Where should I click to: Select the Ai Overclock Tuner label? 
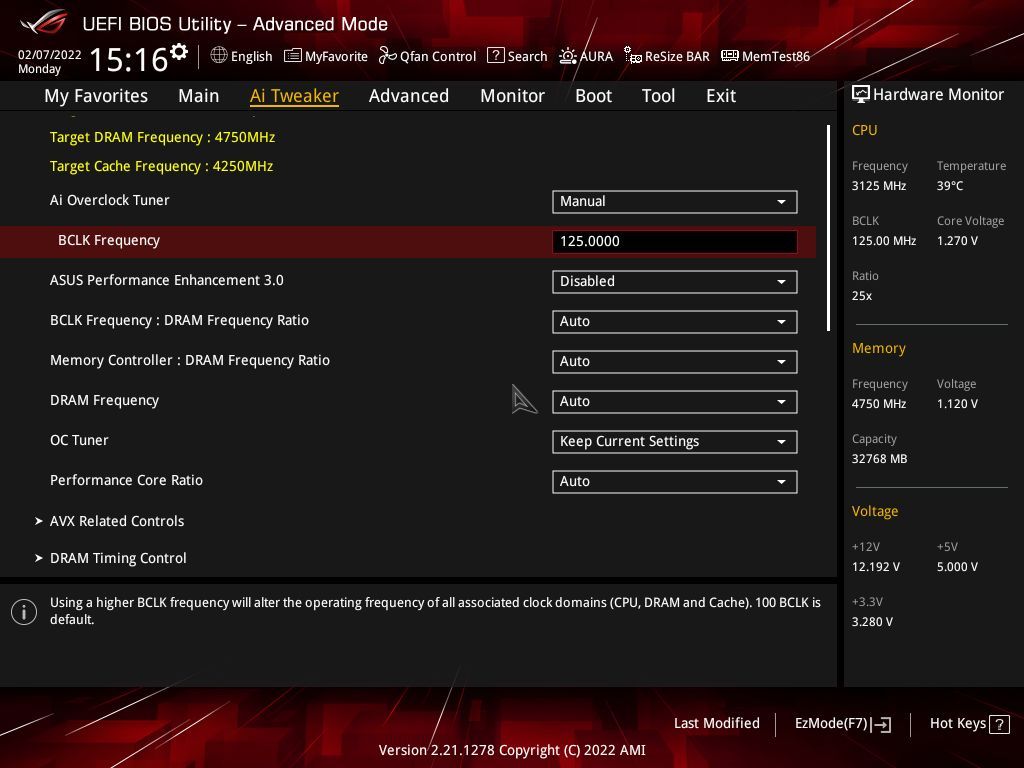[x=110, y=200]
